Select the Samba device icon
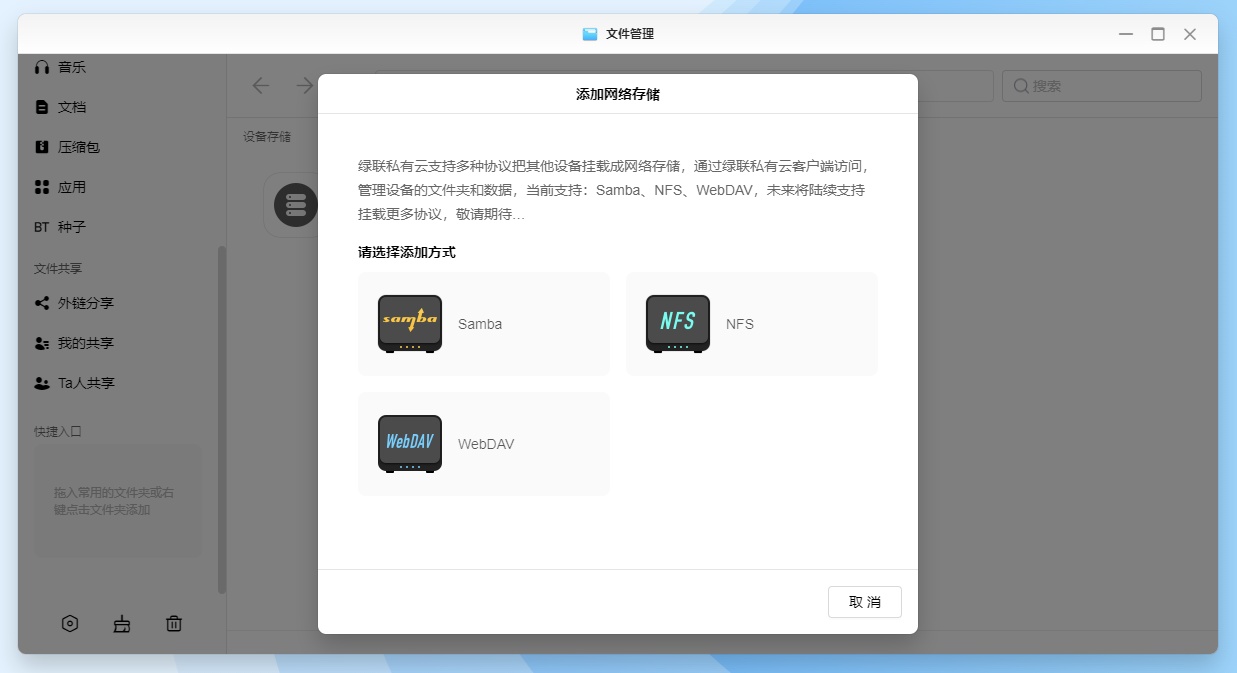 (x=410, y=323)
